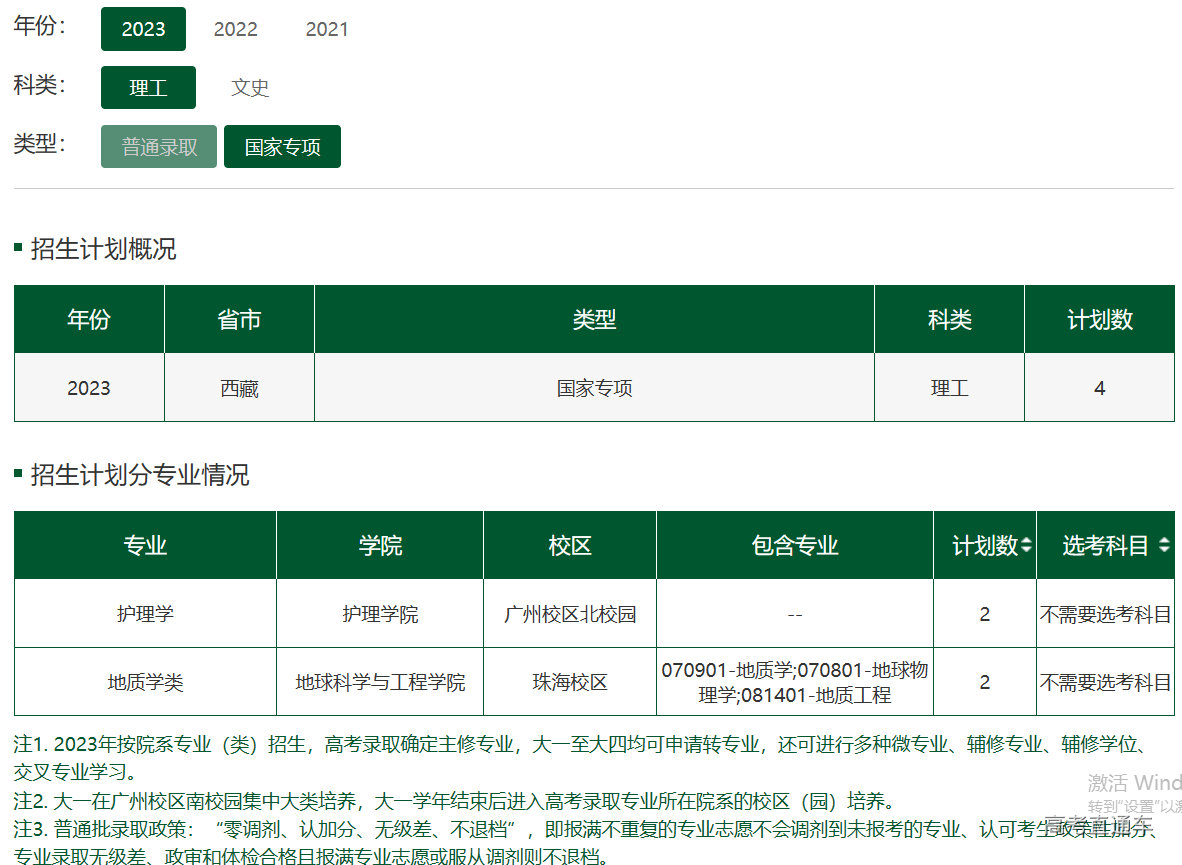Click the 珠海校区 campus cell
This screenshot has width=1182, height=865.
coord(570,683)
